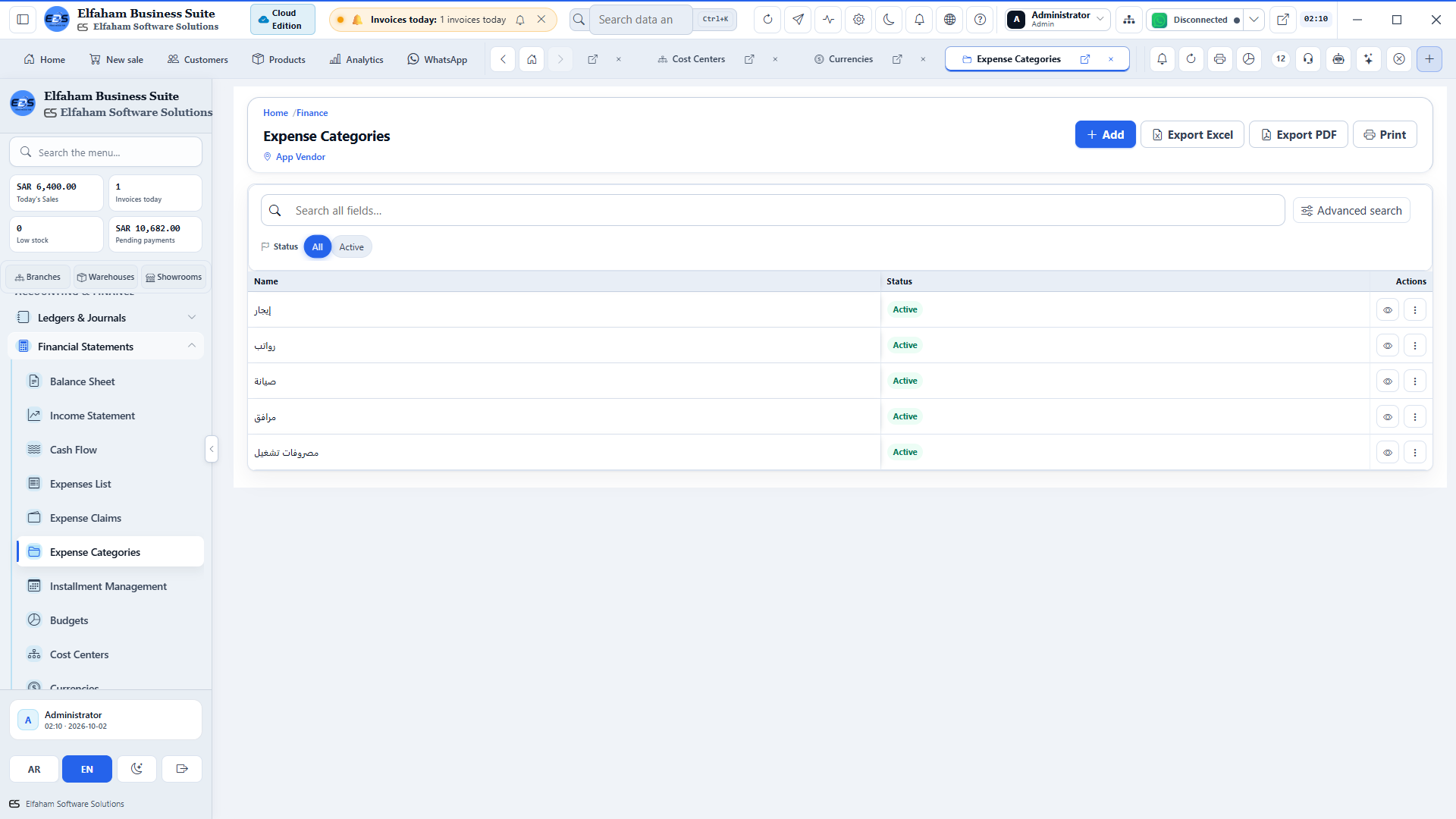View the إيجار row eye icon
This screenshot has height=819, width=1456.
click(x=1388, y=310)
